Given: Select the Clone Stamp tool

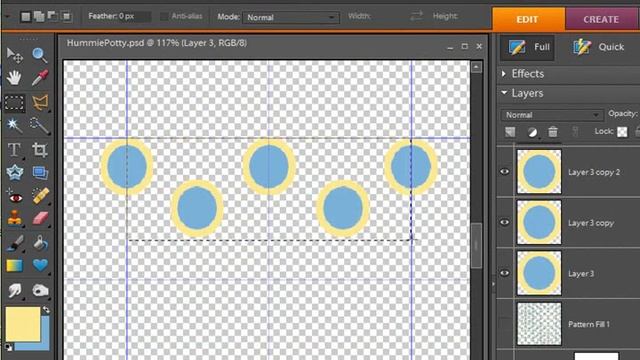Looking at the screenshot, I should click(15, 218).
